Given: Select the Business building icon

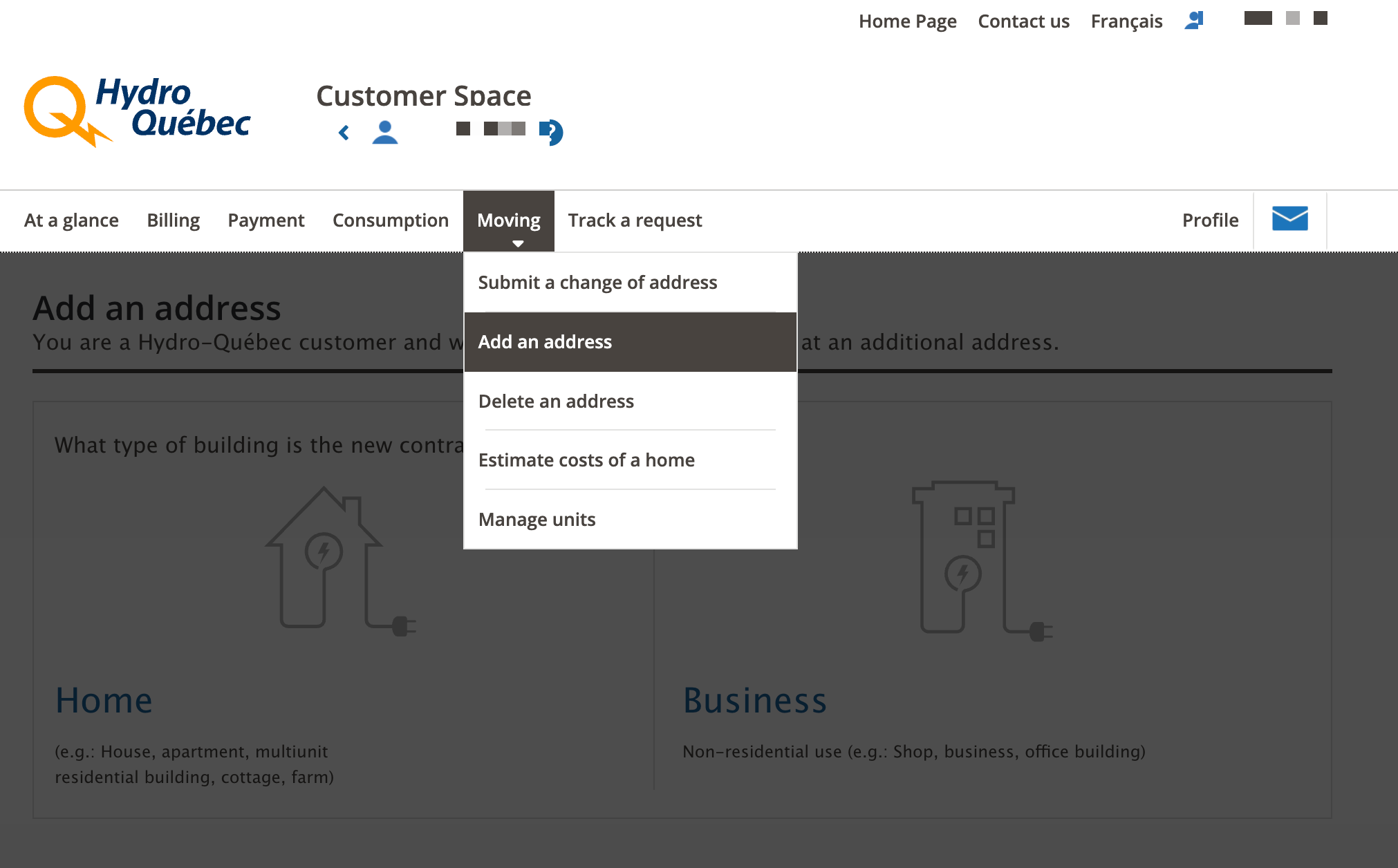Looking at the screenshot, I should pyautogui.click(x=982, y=561).
